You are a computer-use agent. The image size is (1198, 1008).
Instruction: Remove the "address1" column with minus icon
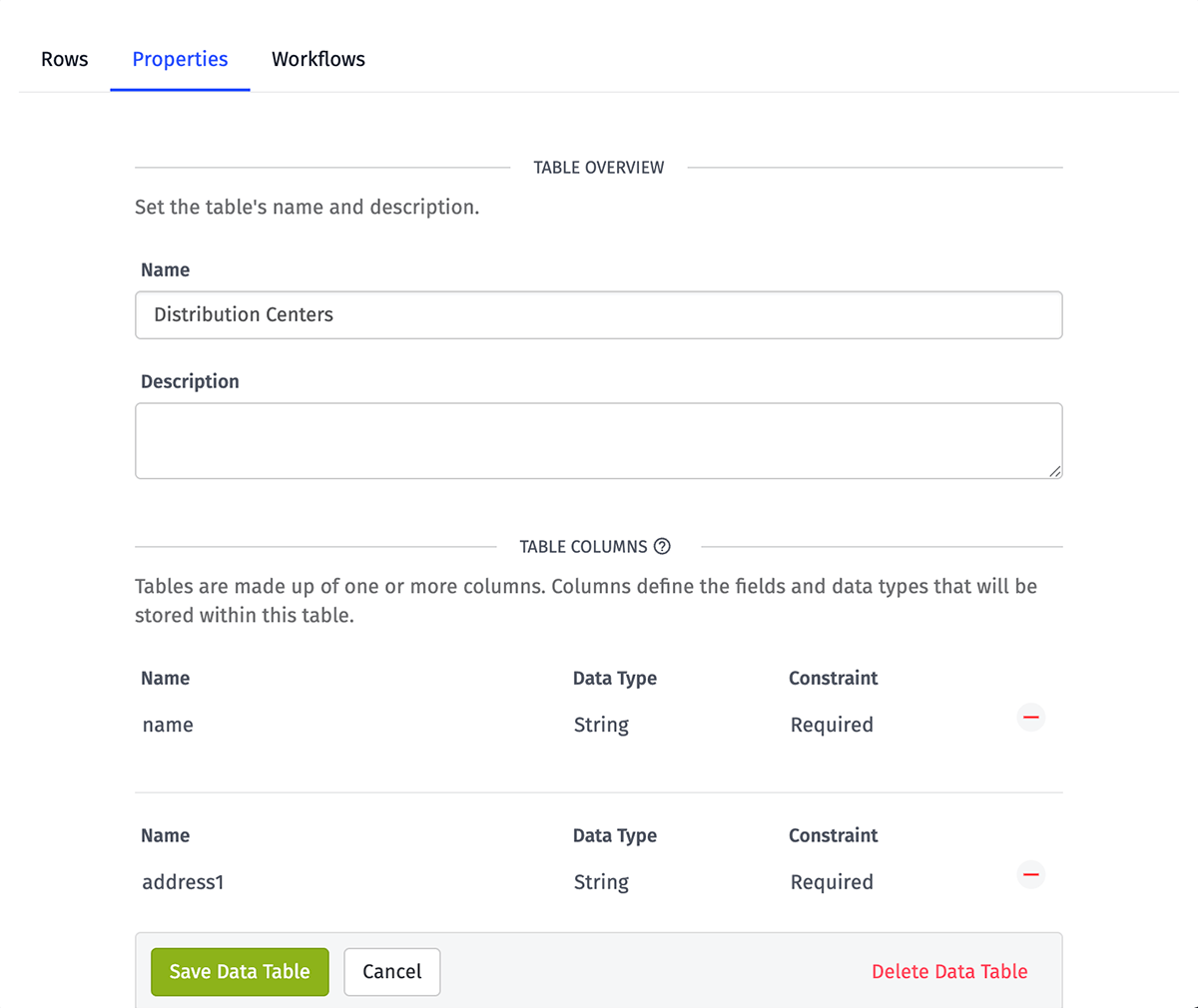pos(1031,875)
